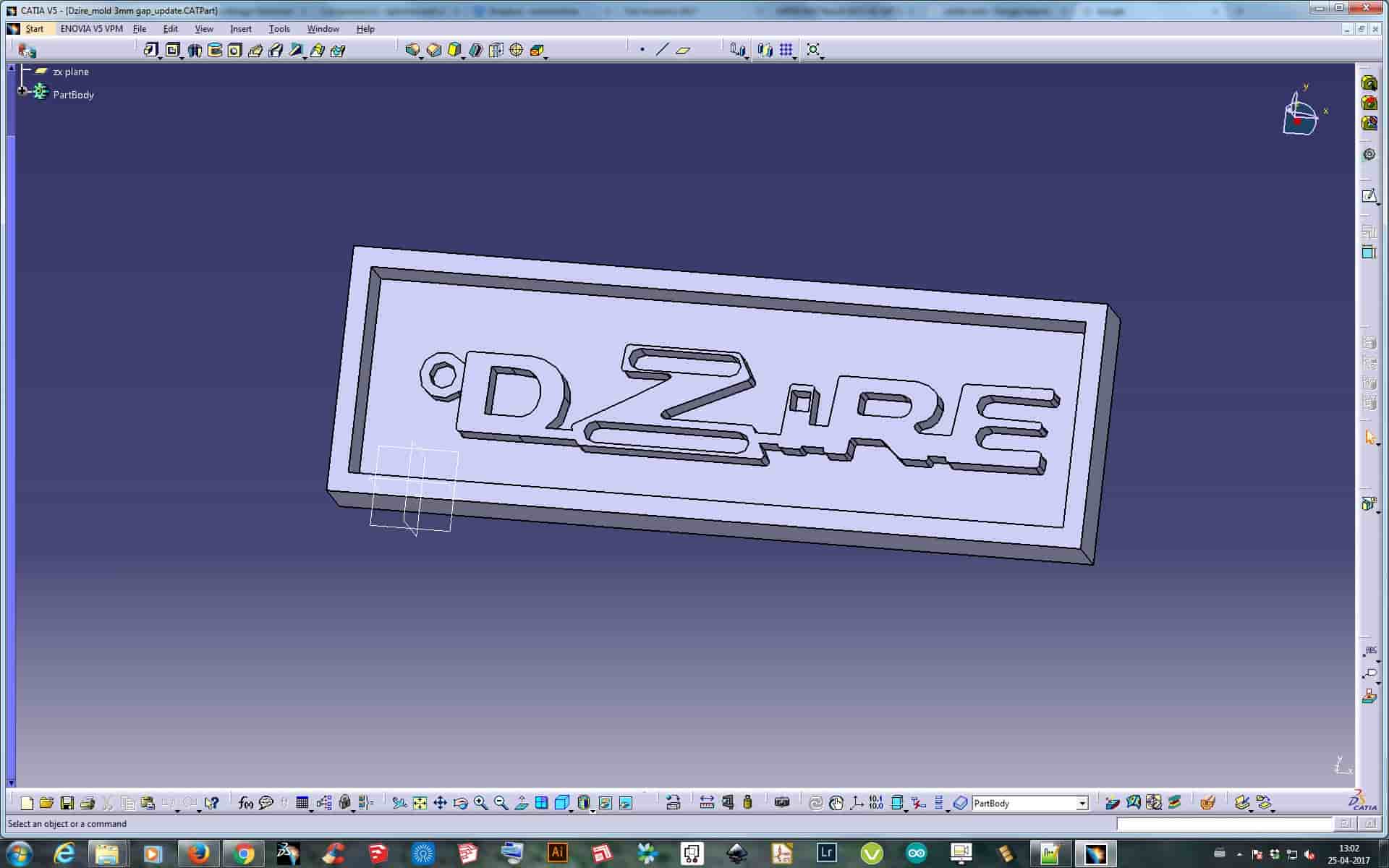
Task: Select PartBody in the specification tree
Action: tap(73, 95)
